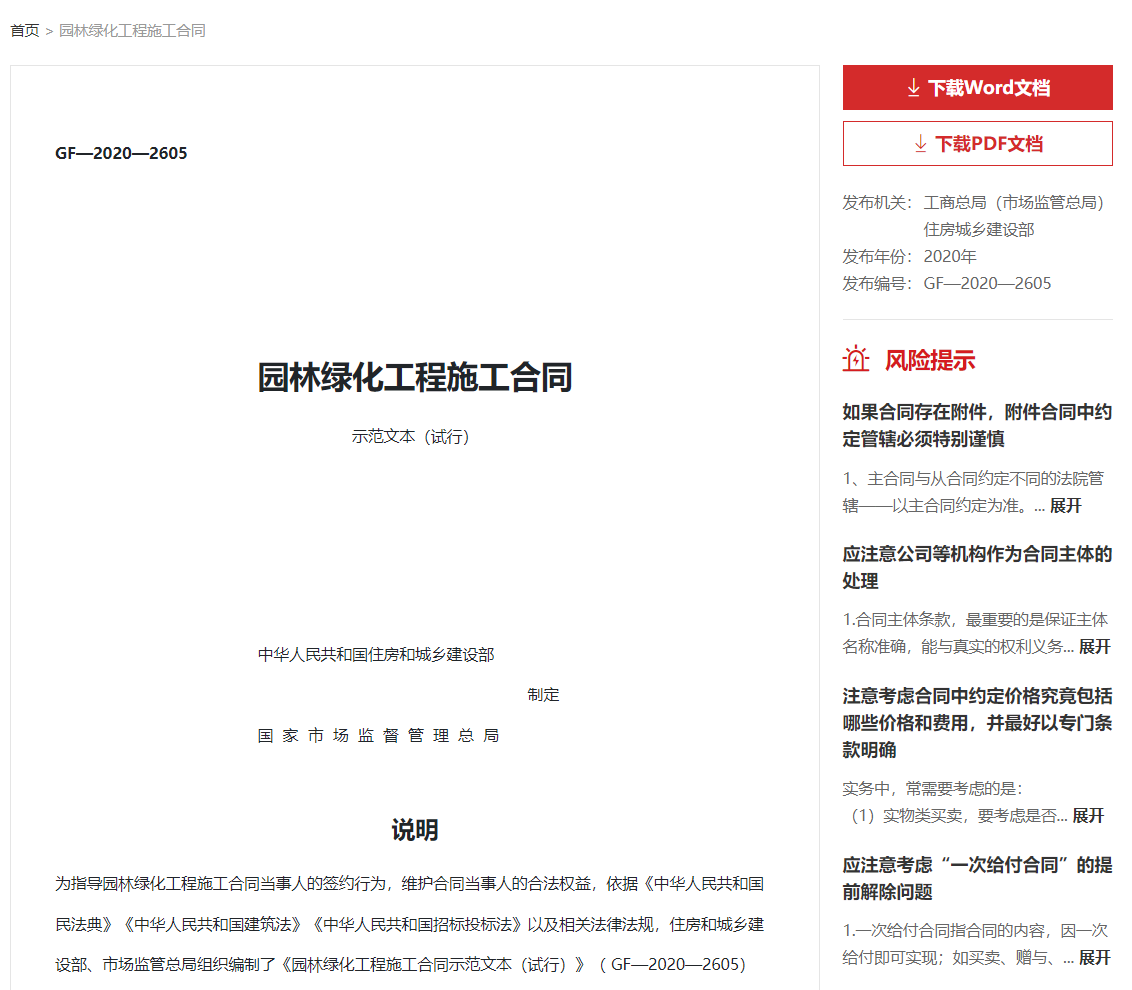1132x990 pixels.
Task: Click the download arrow icon on PDF button
Action: click(920, 144)
